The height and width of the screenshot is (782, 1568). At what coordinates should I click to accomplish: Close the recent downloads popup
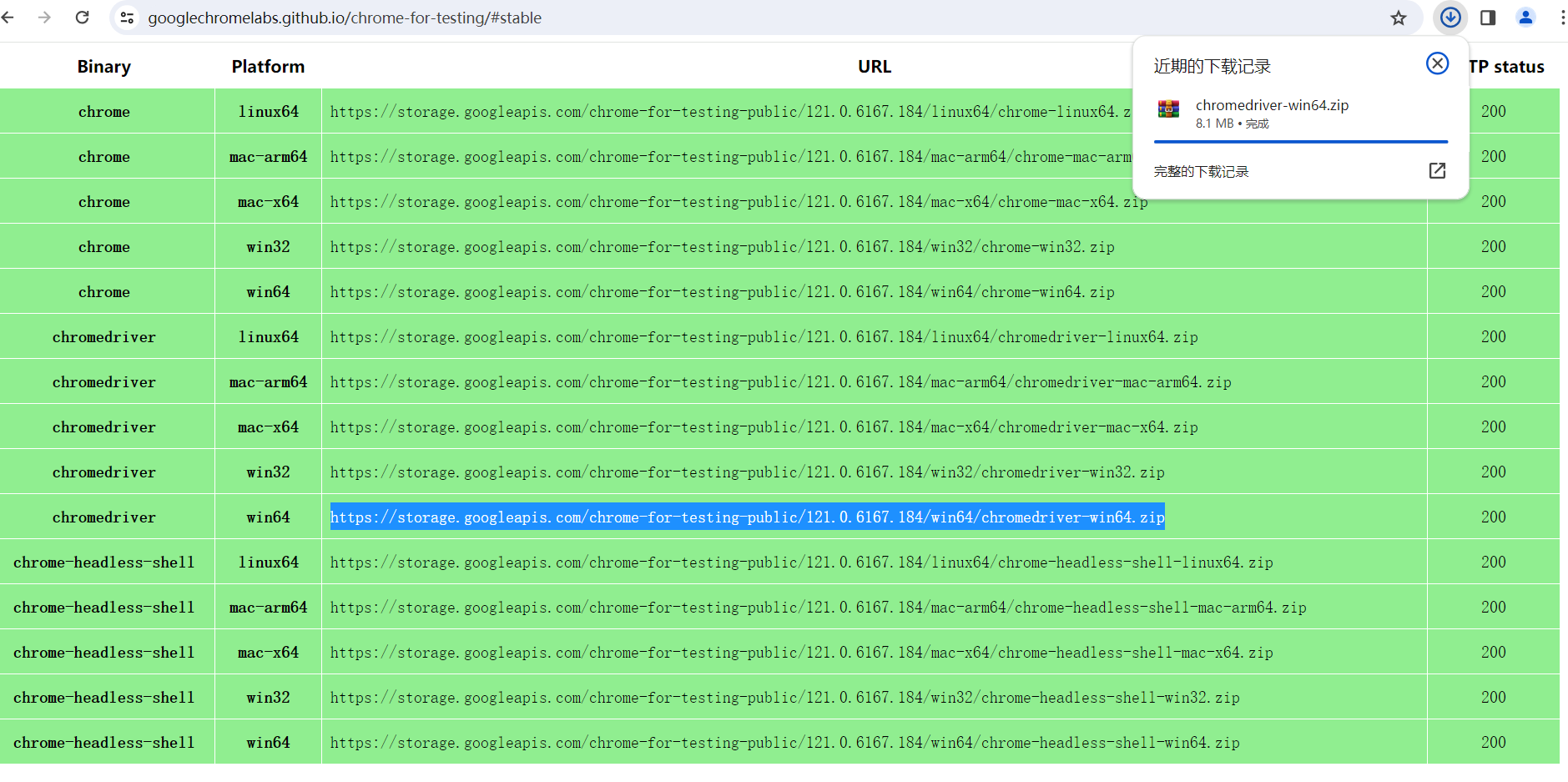(1437, 63)
